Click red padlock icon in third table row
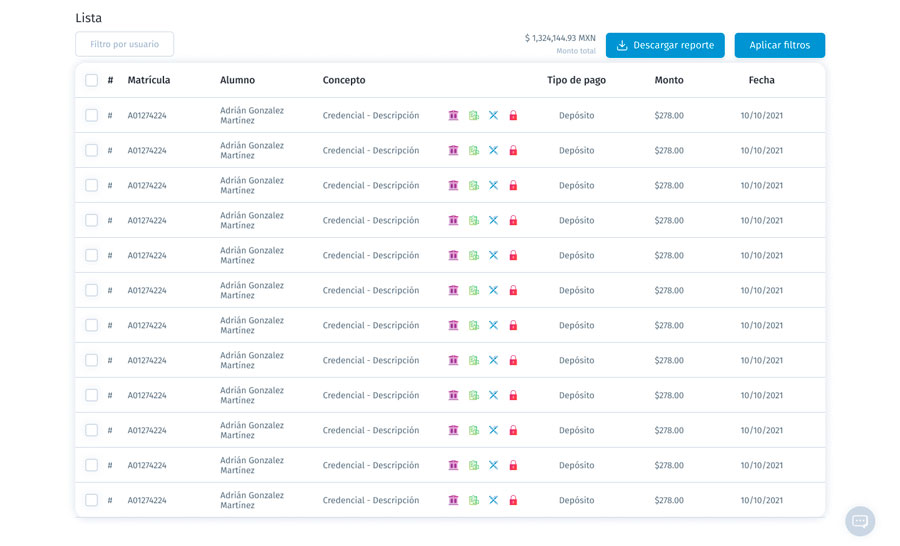The width and height of the screenshot is (900, 546). coord(513,185)
